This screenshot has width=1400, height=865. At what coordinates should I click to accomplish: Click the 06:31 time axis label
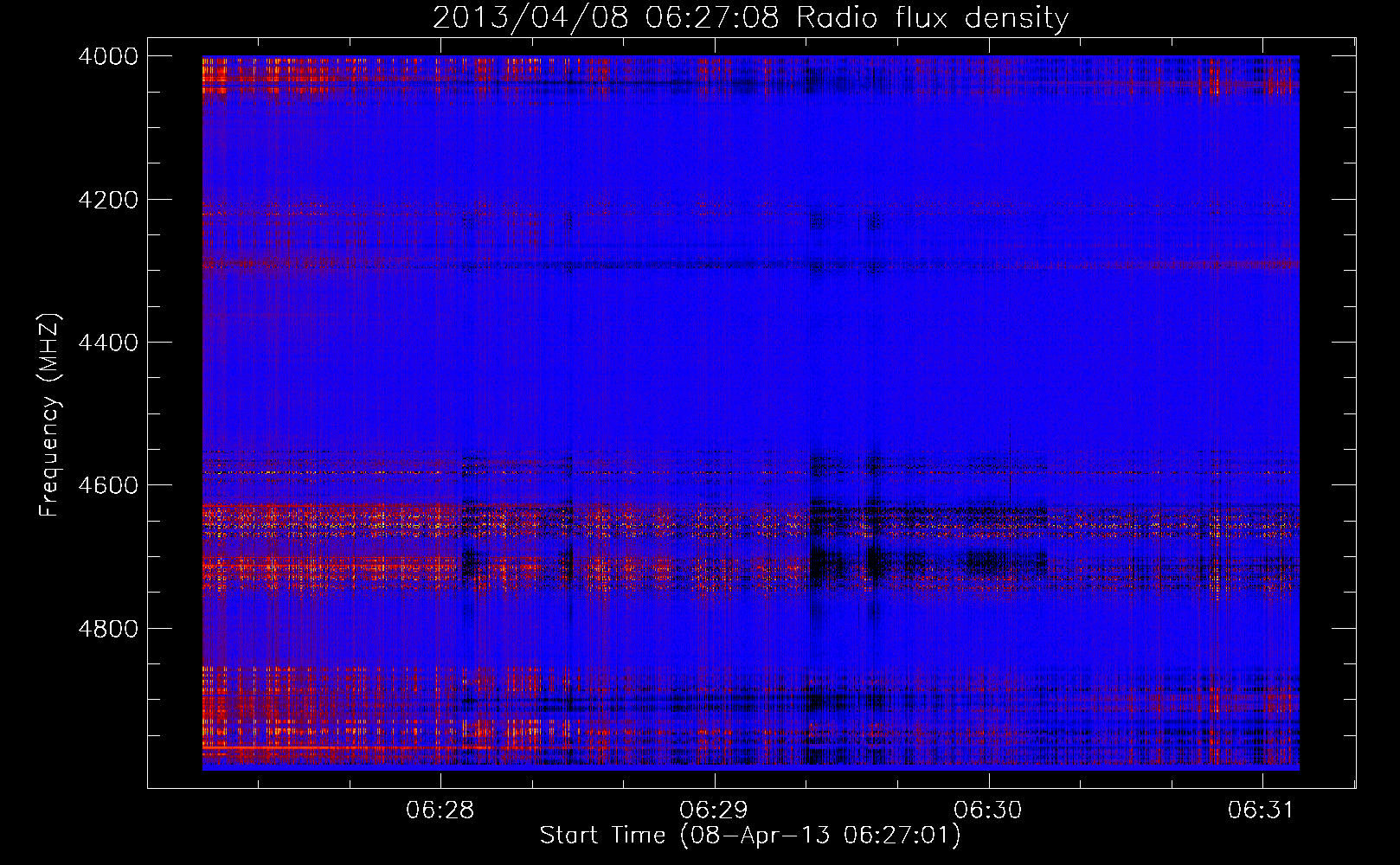click(x=1261, y=811)
